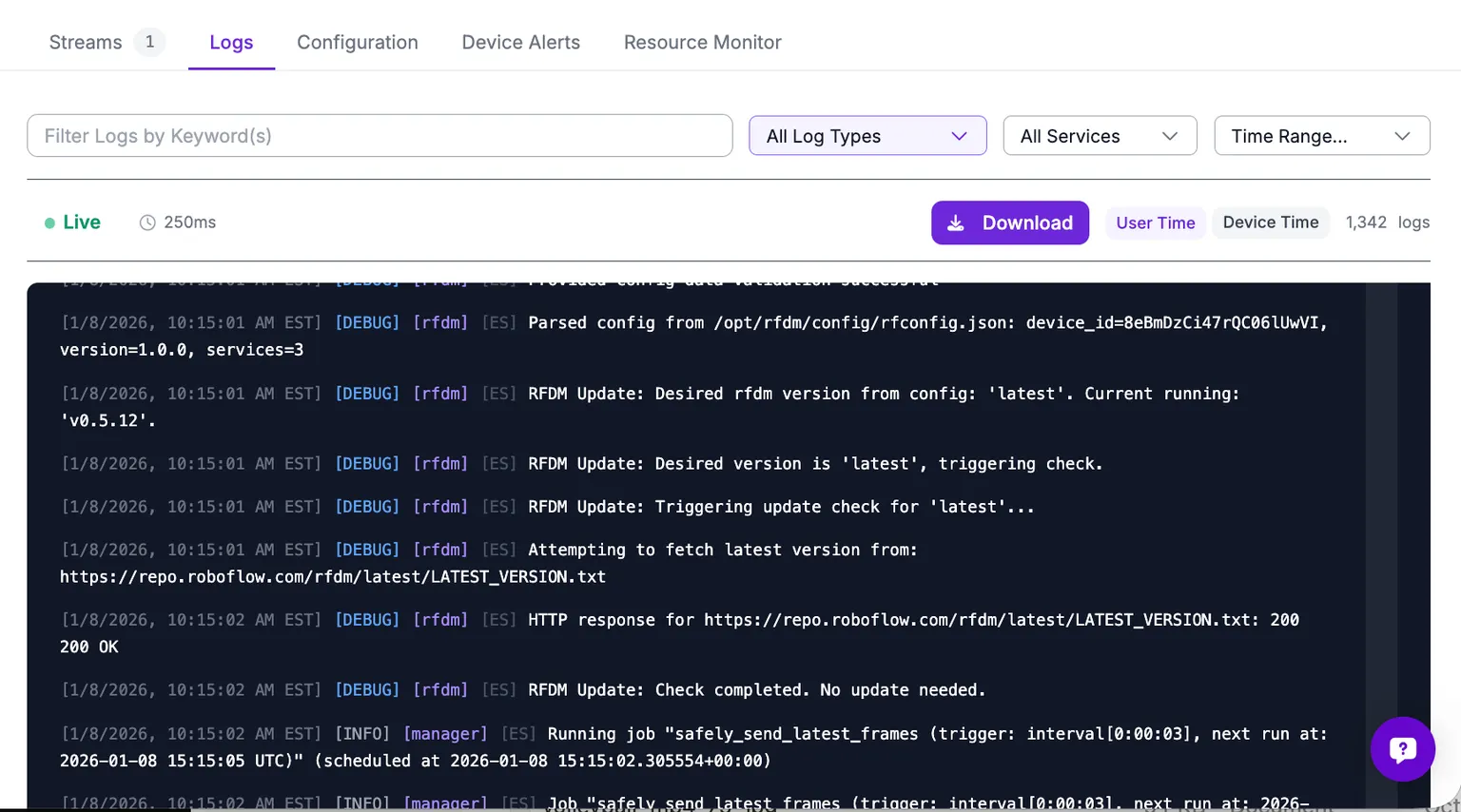Click the 'Running job safely_send_latest_frames' log
The height and width of the screenshot is (812, 1461).
(x=694, y=747)
